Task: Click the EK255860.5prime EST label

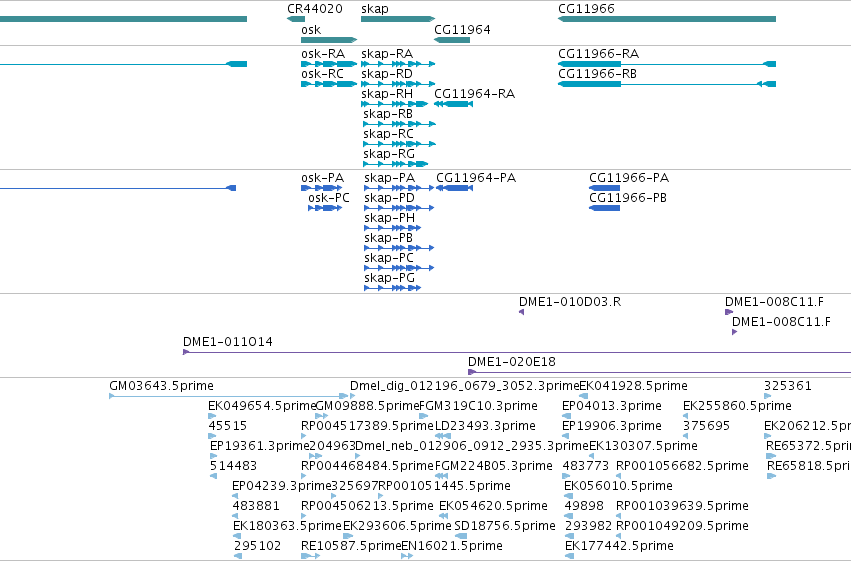Action: click(x=737, y=406)
